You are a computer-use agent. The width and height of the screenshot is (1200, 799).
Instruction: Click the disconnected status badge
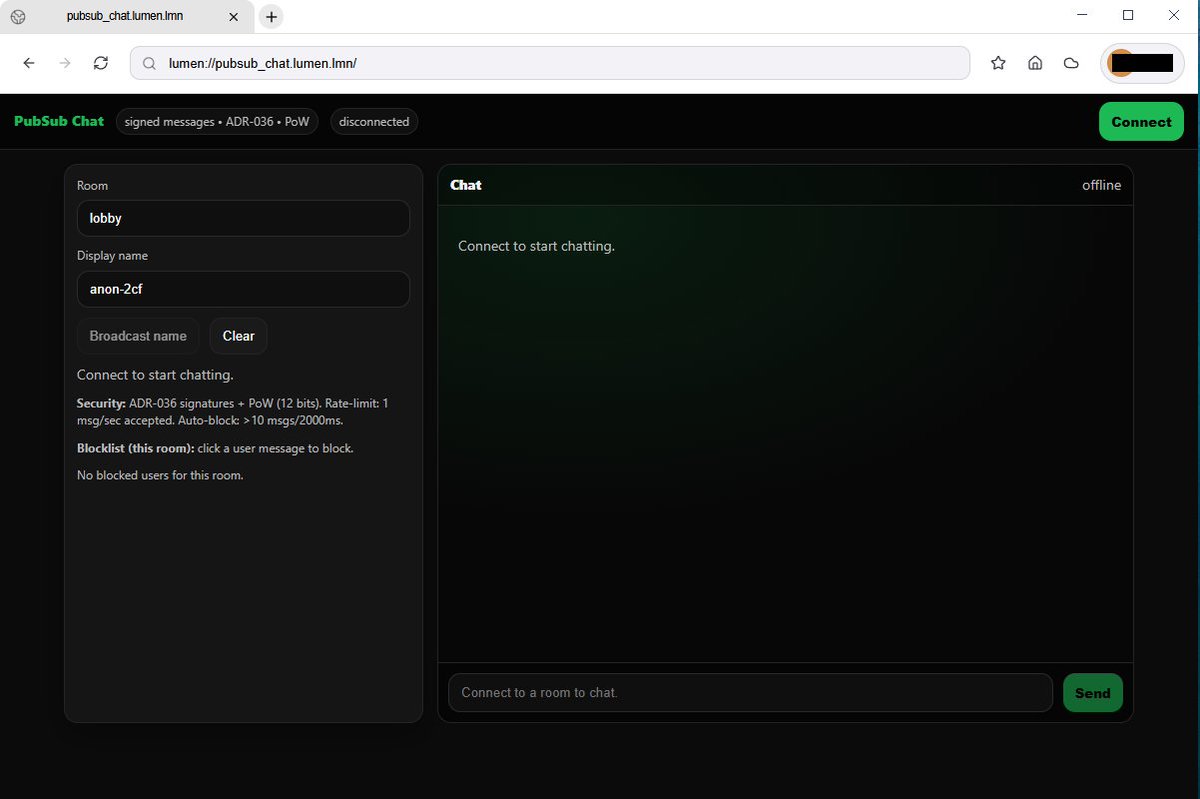point(374,122)
